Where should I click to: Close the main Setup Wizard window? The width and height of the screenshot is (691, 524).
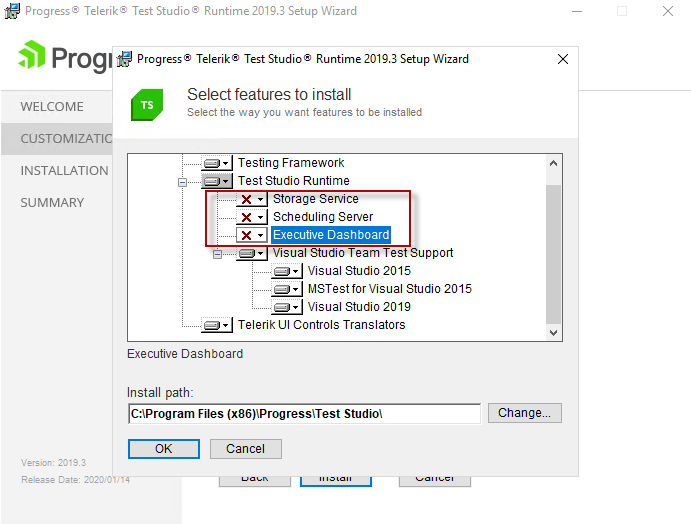point(668,11)
